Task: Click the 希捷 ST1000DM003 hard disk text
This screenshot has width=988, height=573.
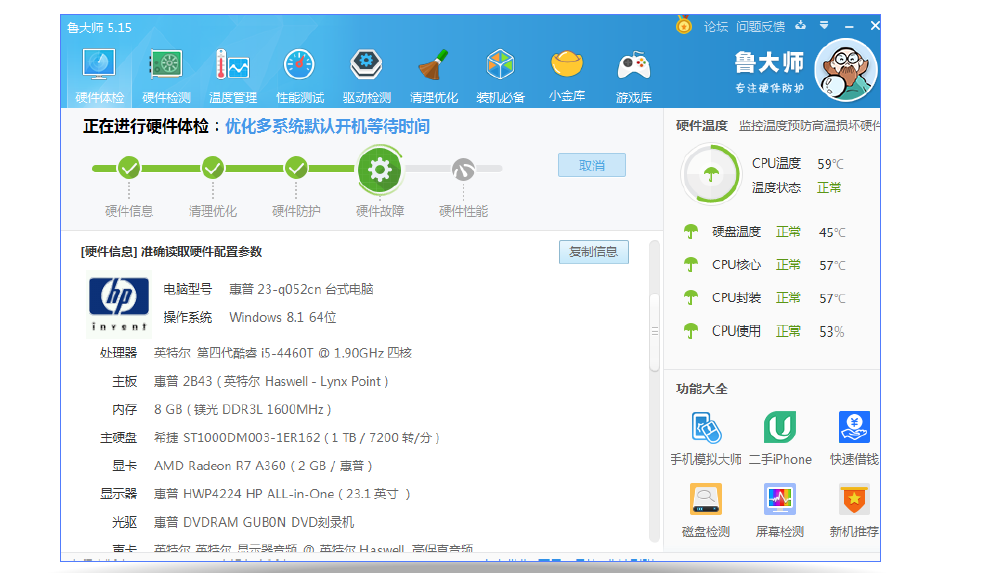Action: (297, 437)
